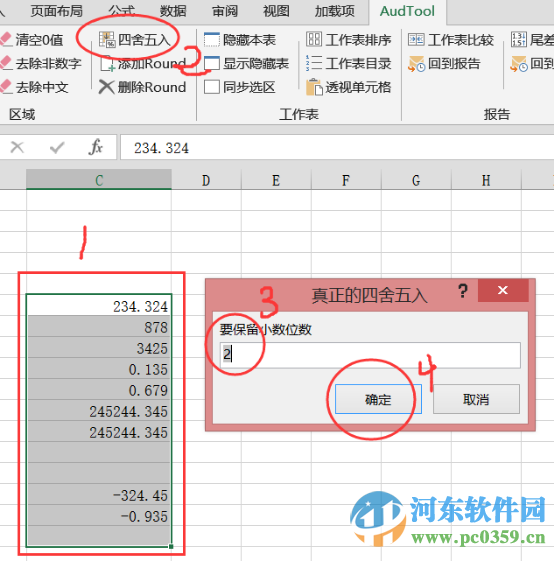Click the 工作表比较 icon

[416, 39]
